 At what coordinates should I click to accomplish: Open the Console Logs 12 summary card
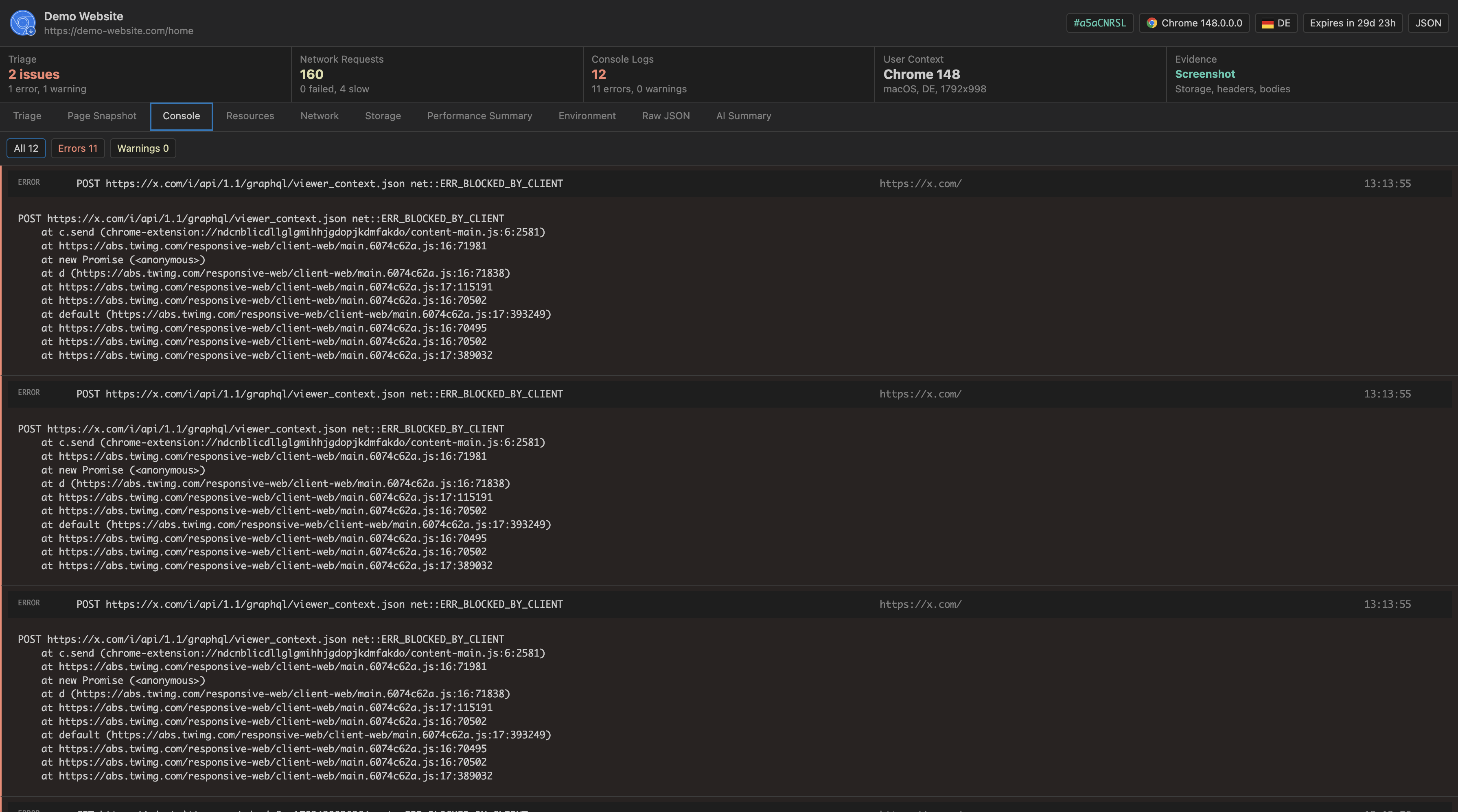[x=729, y=74]
